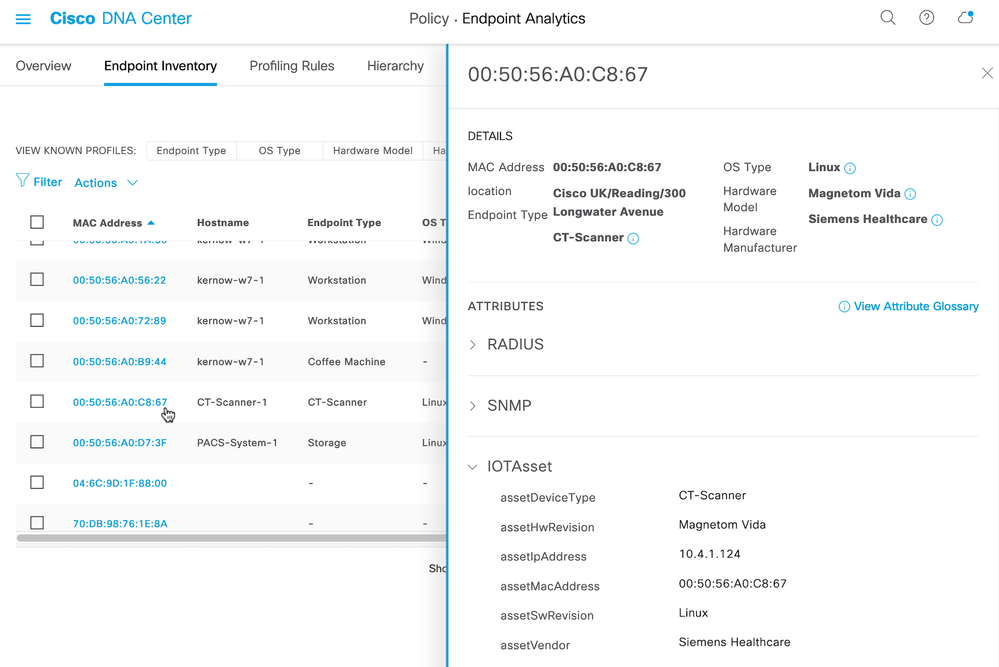Image resolution: width=999 pixels, height=667 pixels.
Task: Go to the Hierarchy tab
Action: click(x=395, y=66)
